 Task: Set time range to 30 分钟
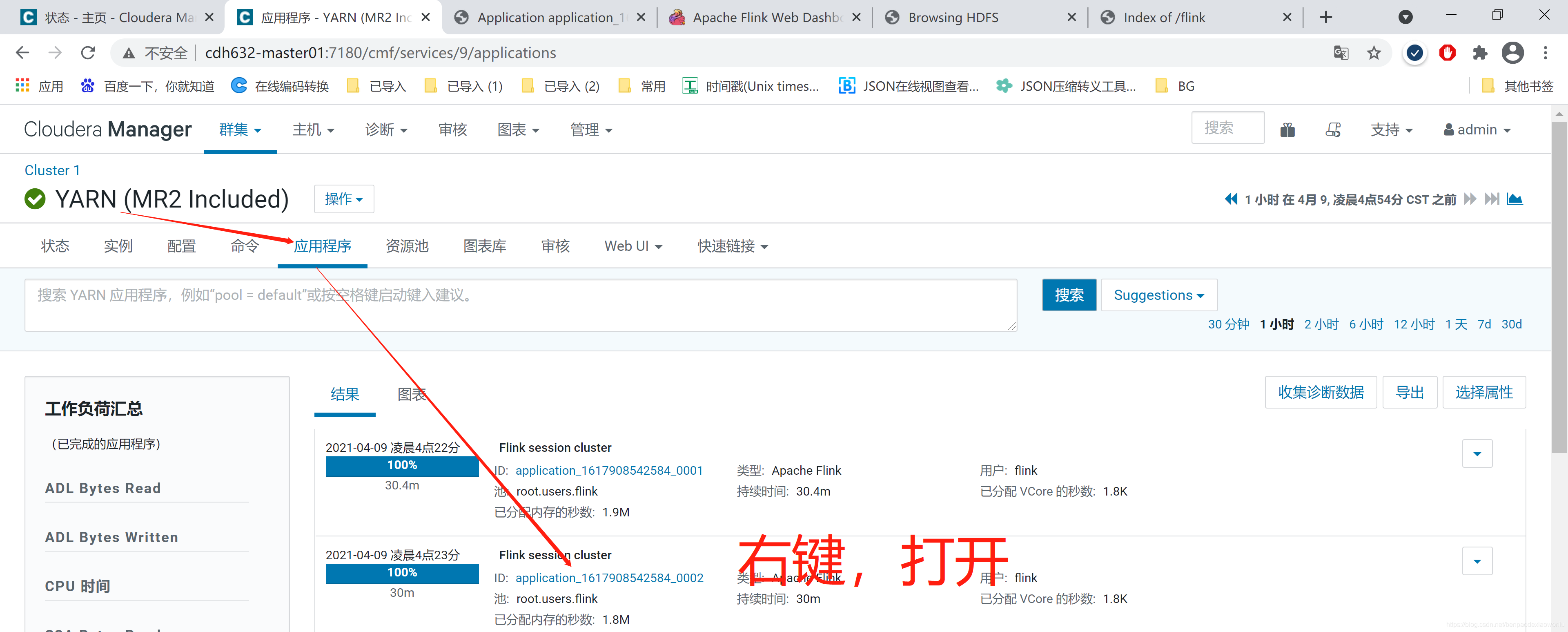click(1228, 324)
